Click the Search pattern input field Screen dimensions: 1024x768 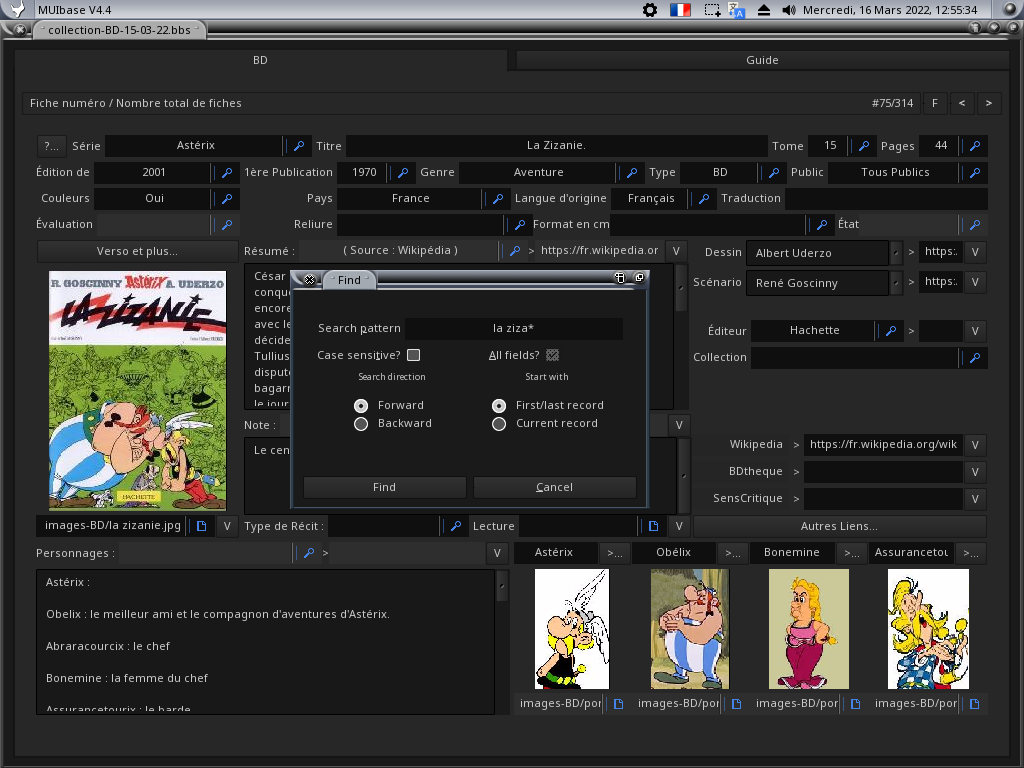pos(513,328)
